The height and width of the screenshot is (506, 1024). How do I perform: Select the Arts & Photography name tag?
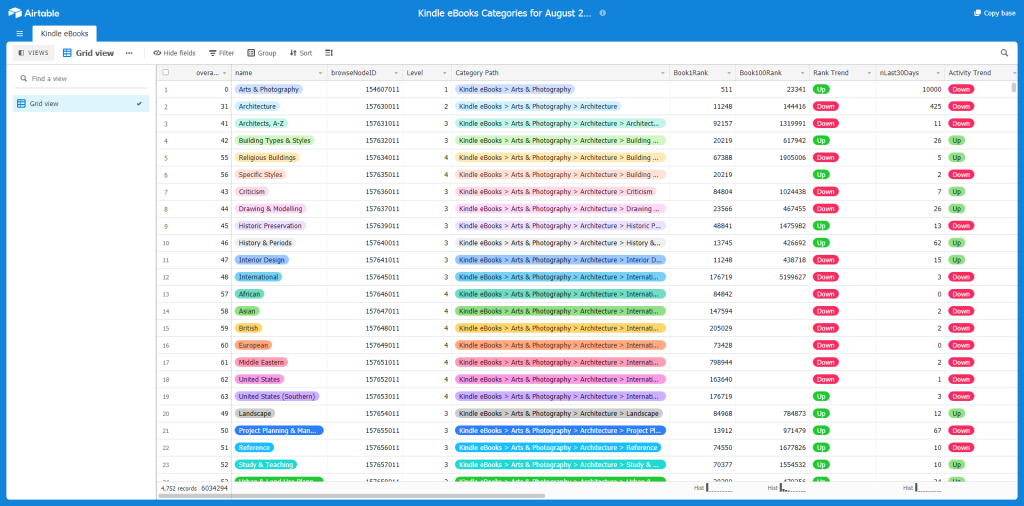[268, 89]
